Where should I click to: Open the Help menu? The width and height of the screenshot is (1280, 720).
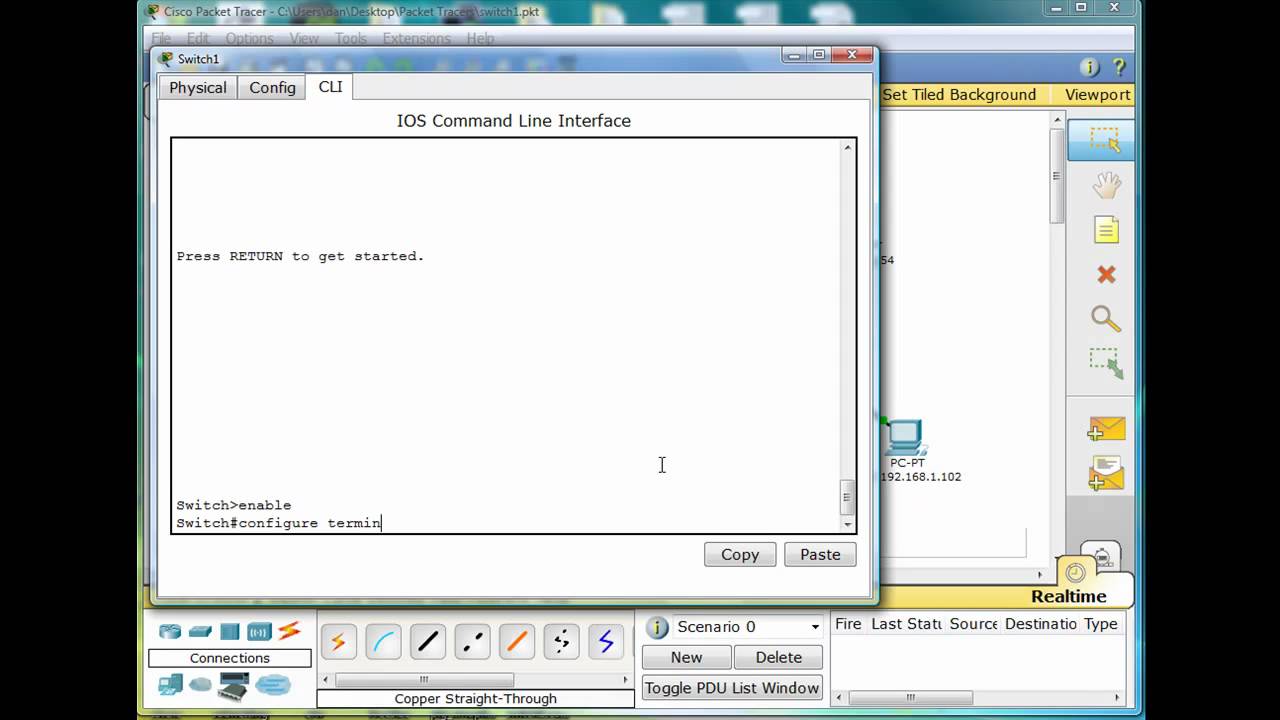click(480, 38)
